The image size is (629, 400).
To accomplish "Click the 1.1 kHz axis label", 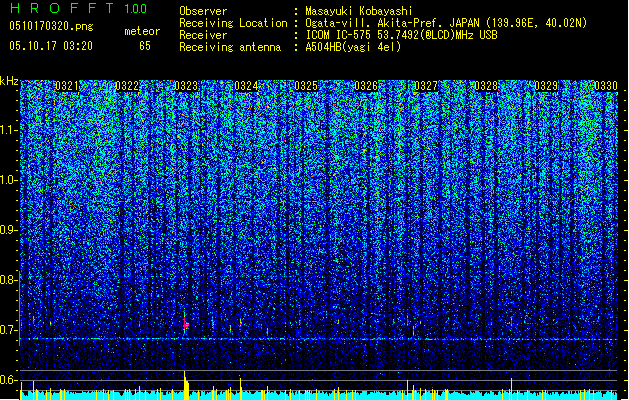I will (8, 130).
